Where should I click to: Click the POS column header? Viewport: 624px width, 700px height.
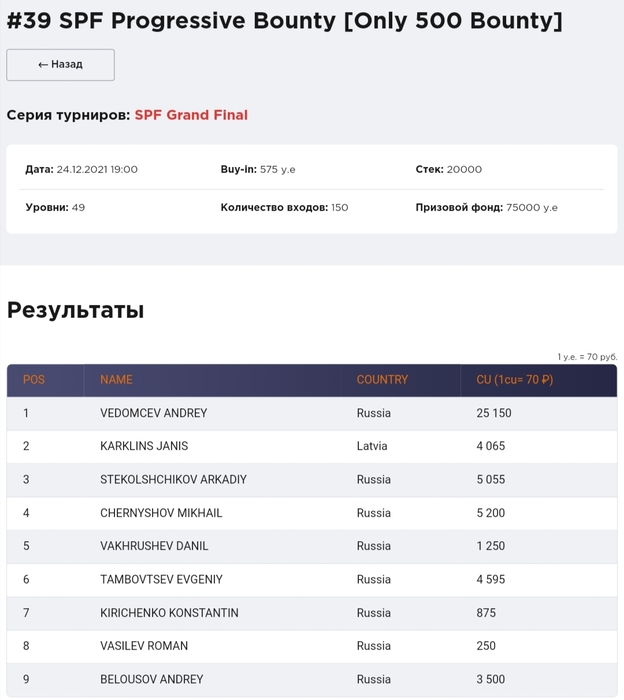coord(34,380)
